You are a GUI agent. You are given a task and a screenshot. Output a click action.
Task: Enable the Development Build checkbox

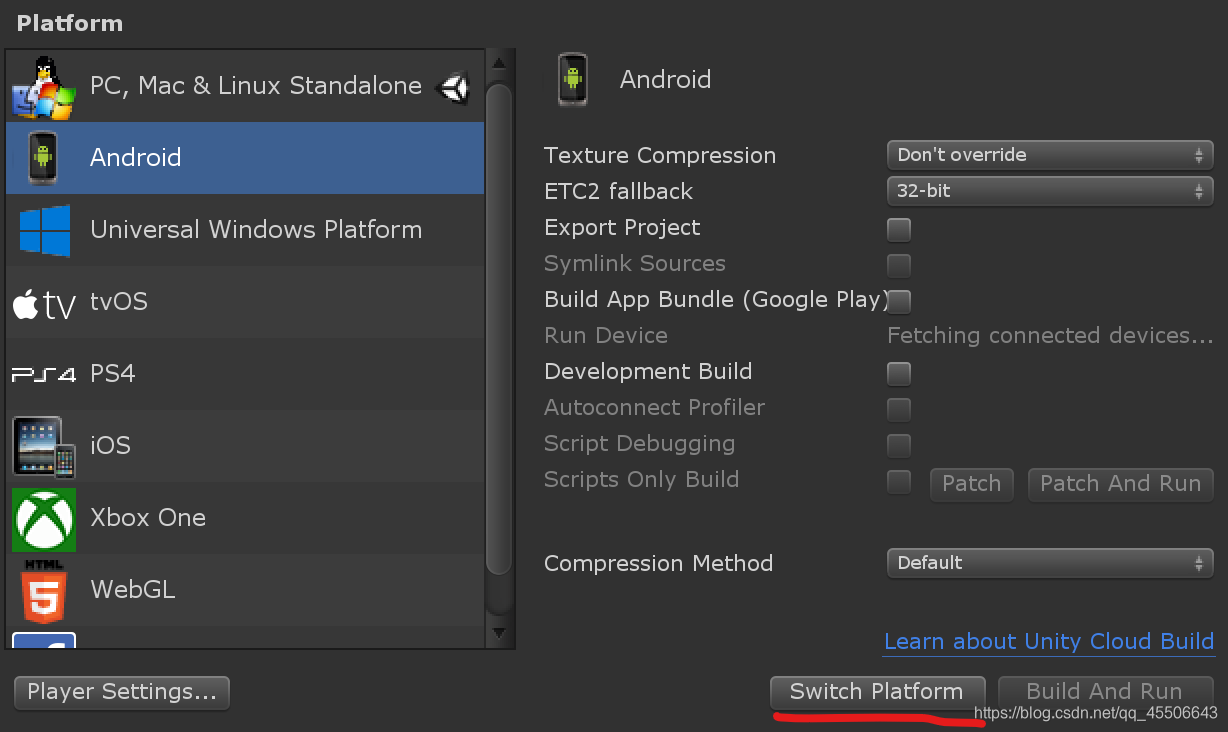[x=899, y=373]
